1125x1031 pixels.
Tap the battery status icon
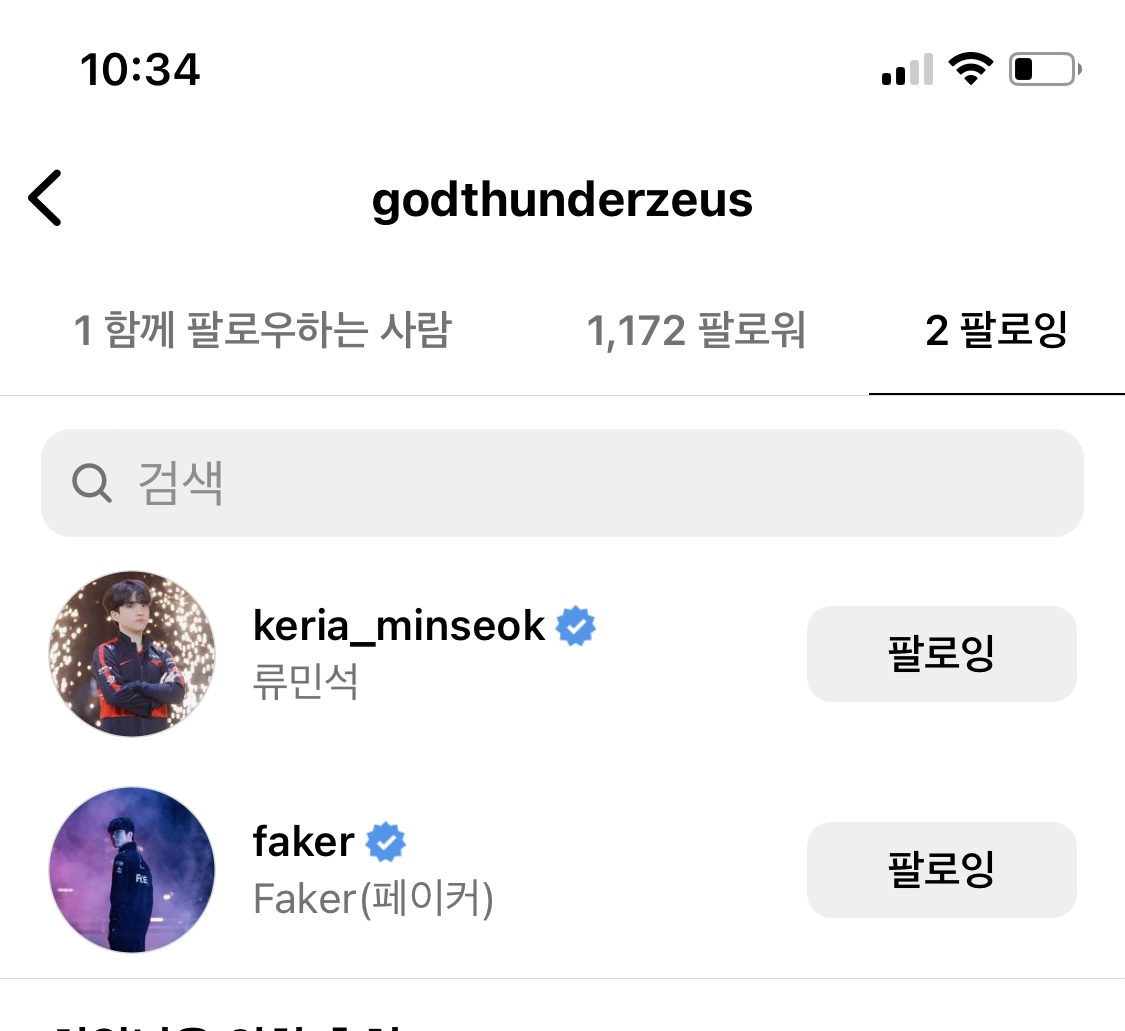[1045, 69]
